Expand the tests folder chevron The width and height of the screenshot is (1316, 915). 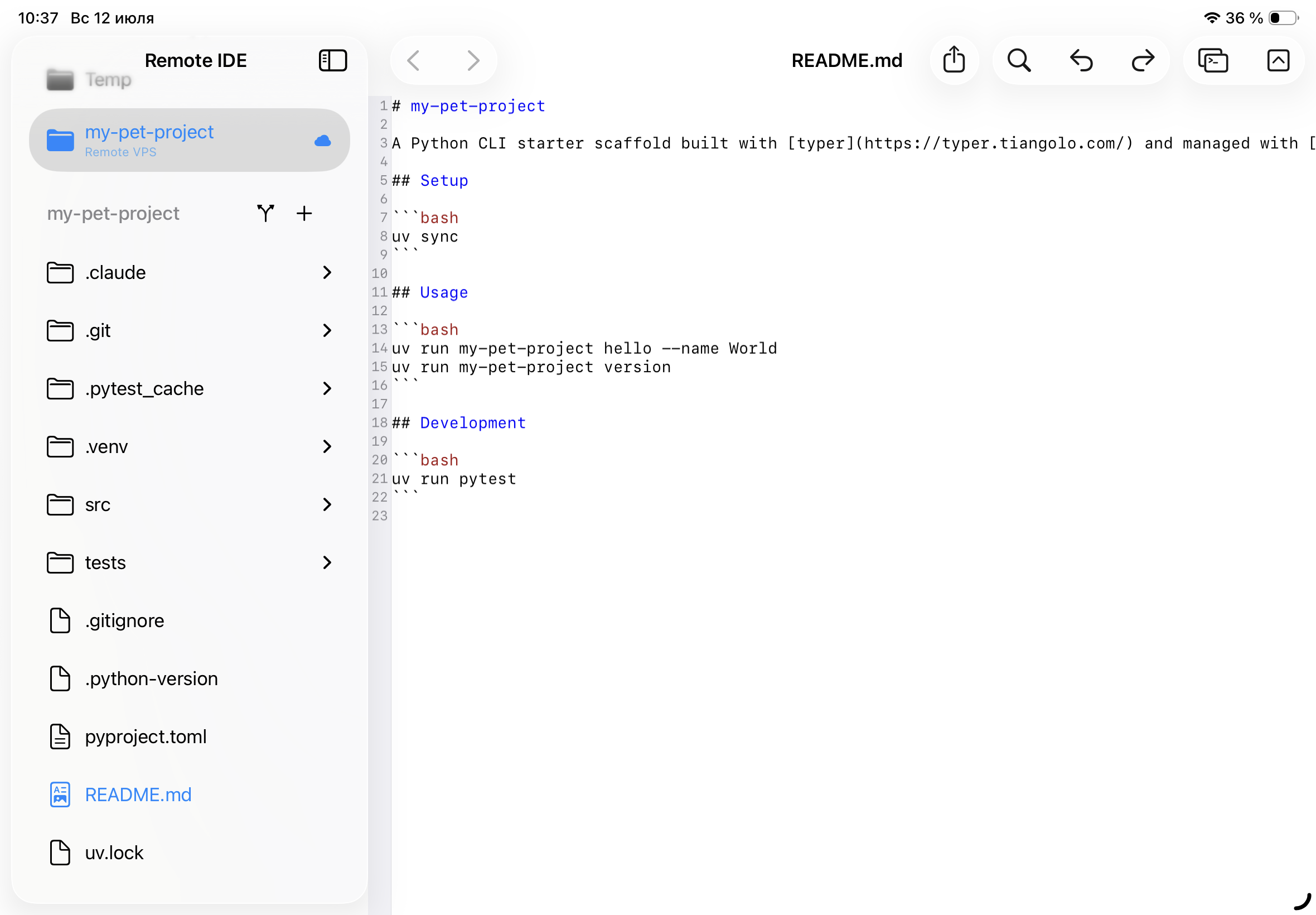coord(327,562)
